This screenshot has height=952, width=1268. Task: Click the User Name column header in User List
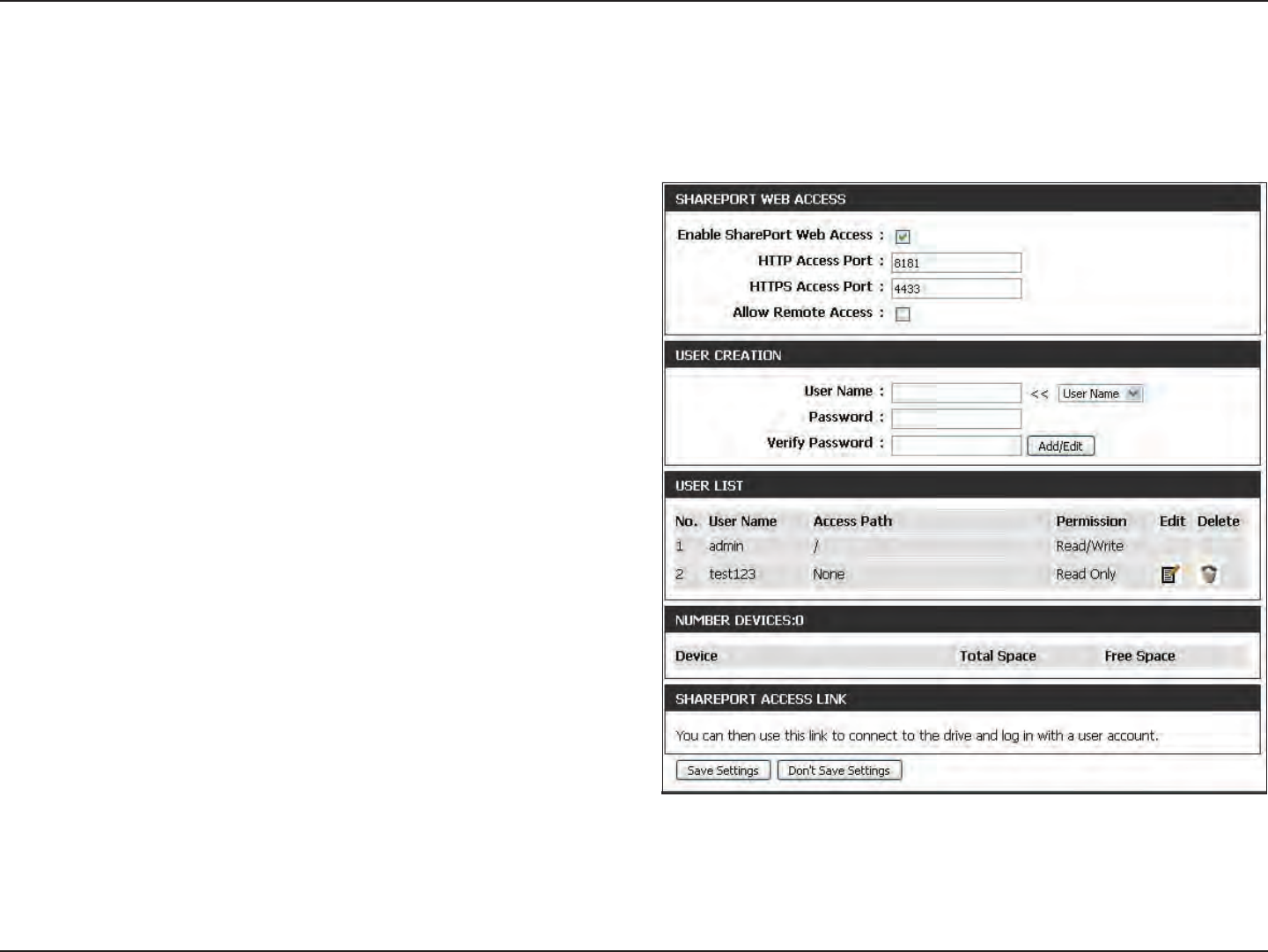pos(742,521)
